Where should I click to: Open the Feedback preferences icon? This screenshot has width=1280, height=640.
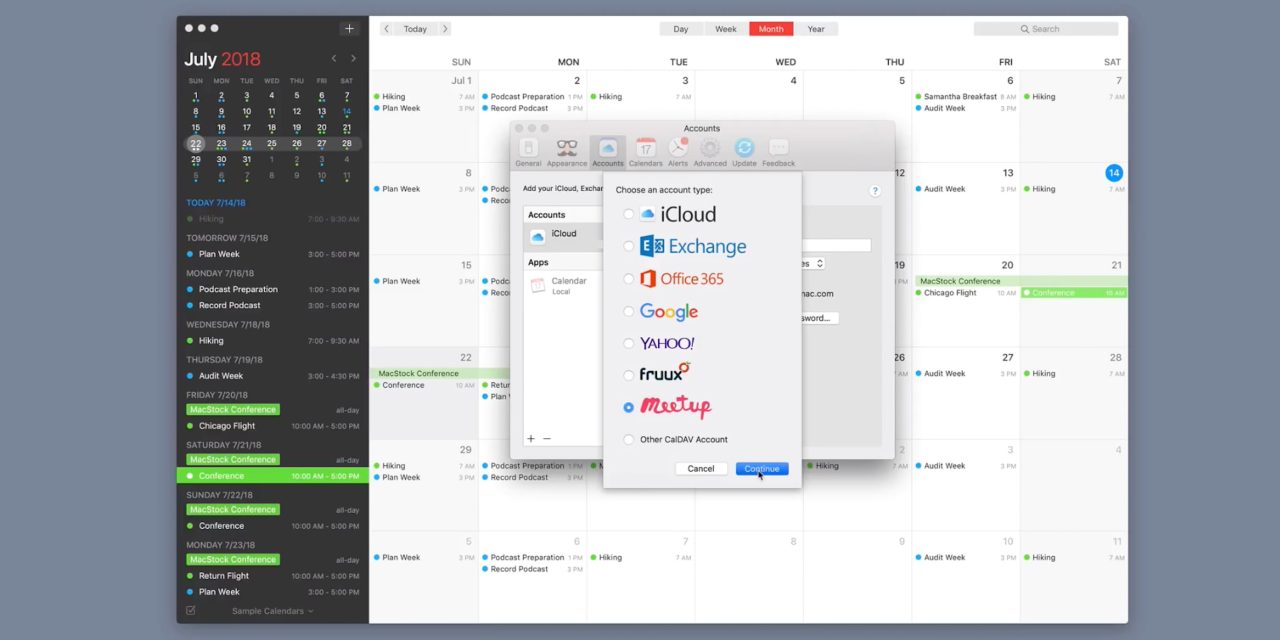click(778, 151)
